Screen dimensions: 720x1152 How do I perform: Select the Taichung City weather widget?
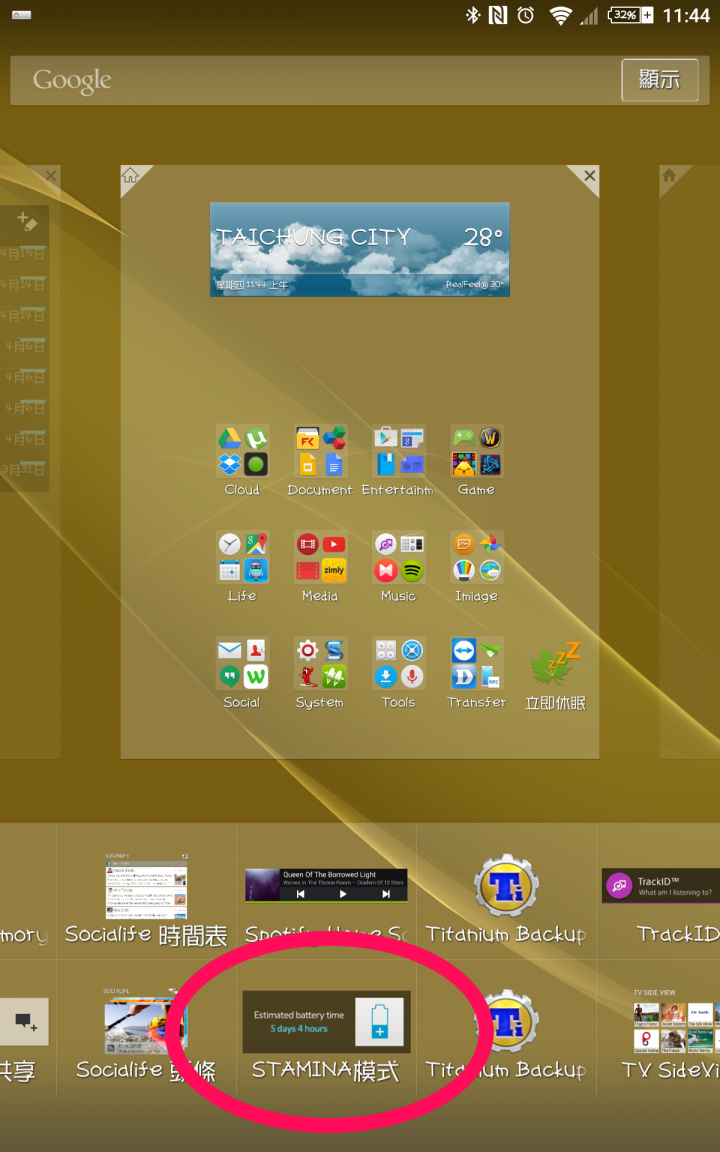click(359, 249)
